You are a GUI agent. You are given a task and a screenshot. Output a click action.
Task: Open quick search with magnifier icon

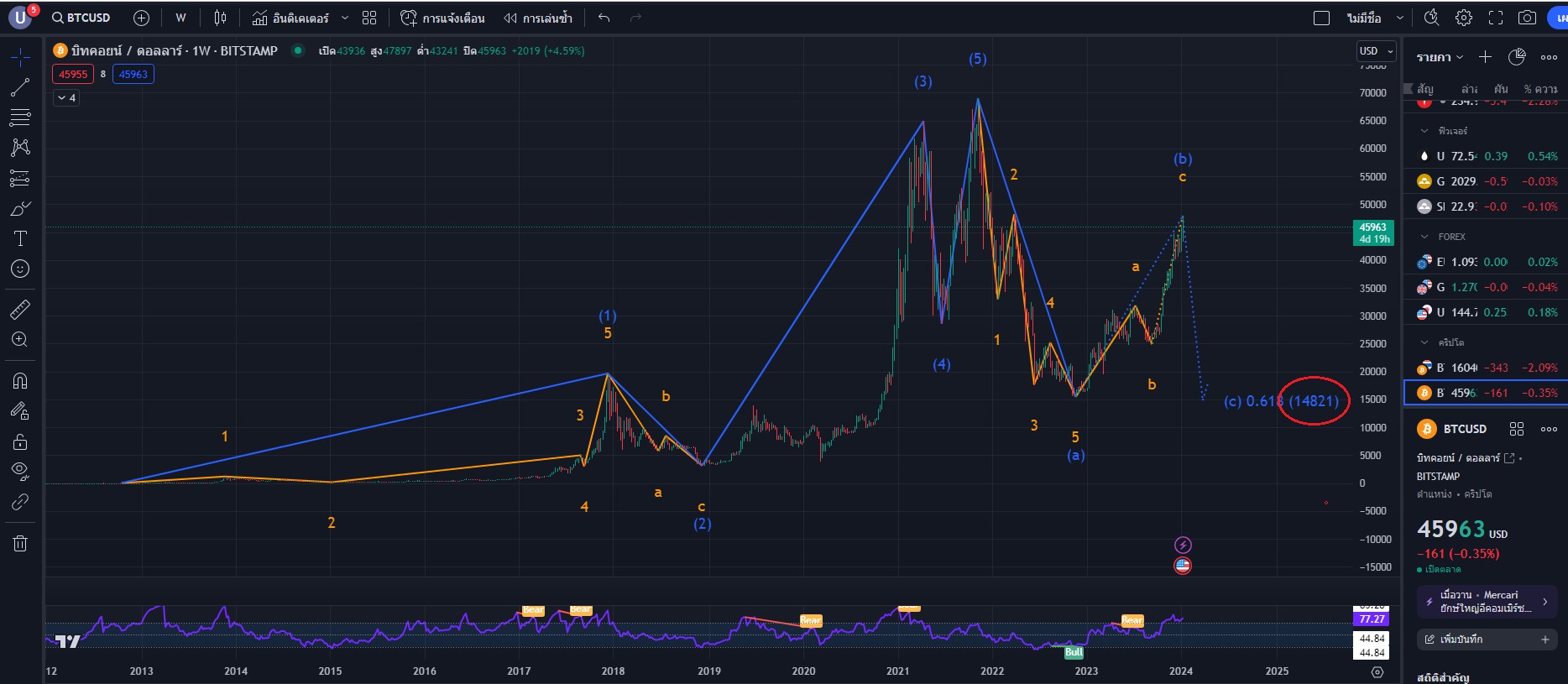click(1432, 18)
